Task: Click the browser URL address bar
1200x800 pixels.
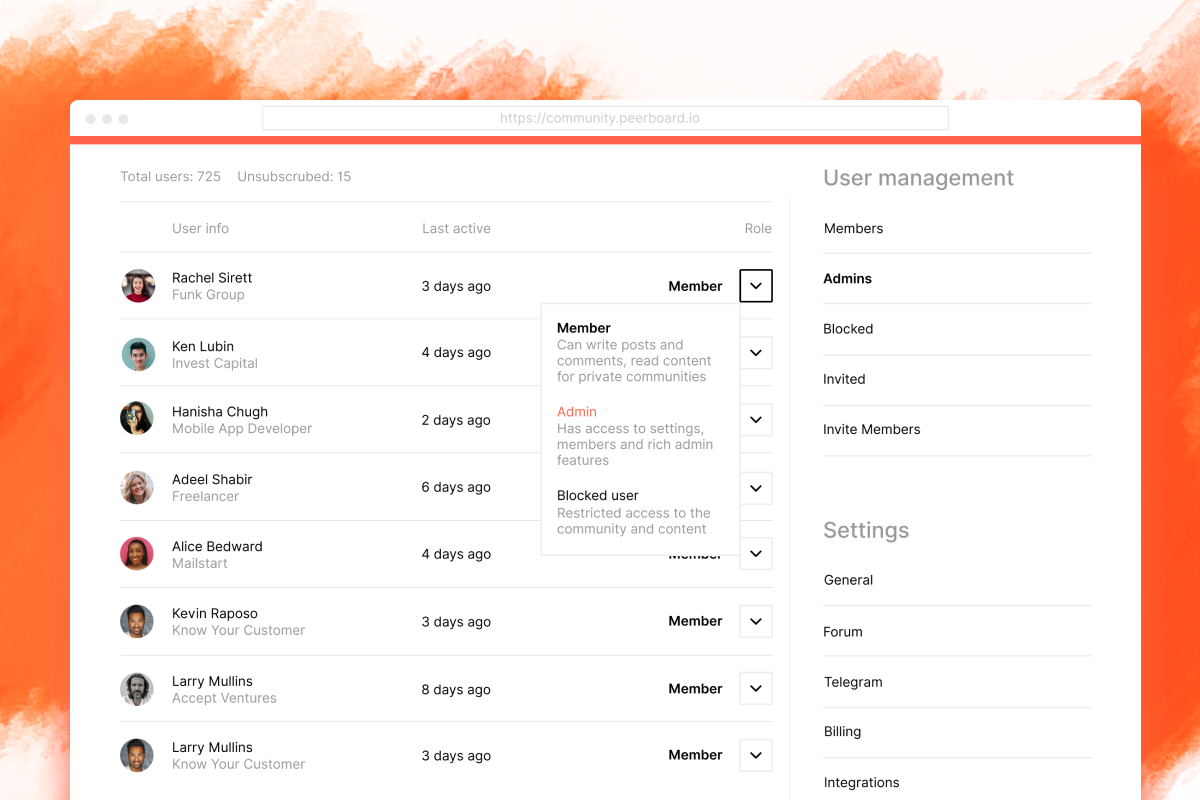Action: [605, 118]
